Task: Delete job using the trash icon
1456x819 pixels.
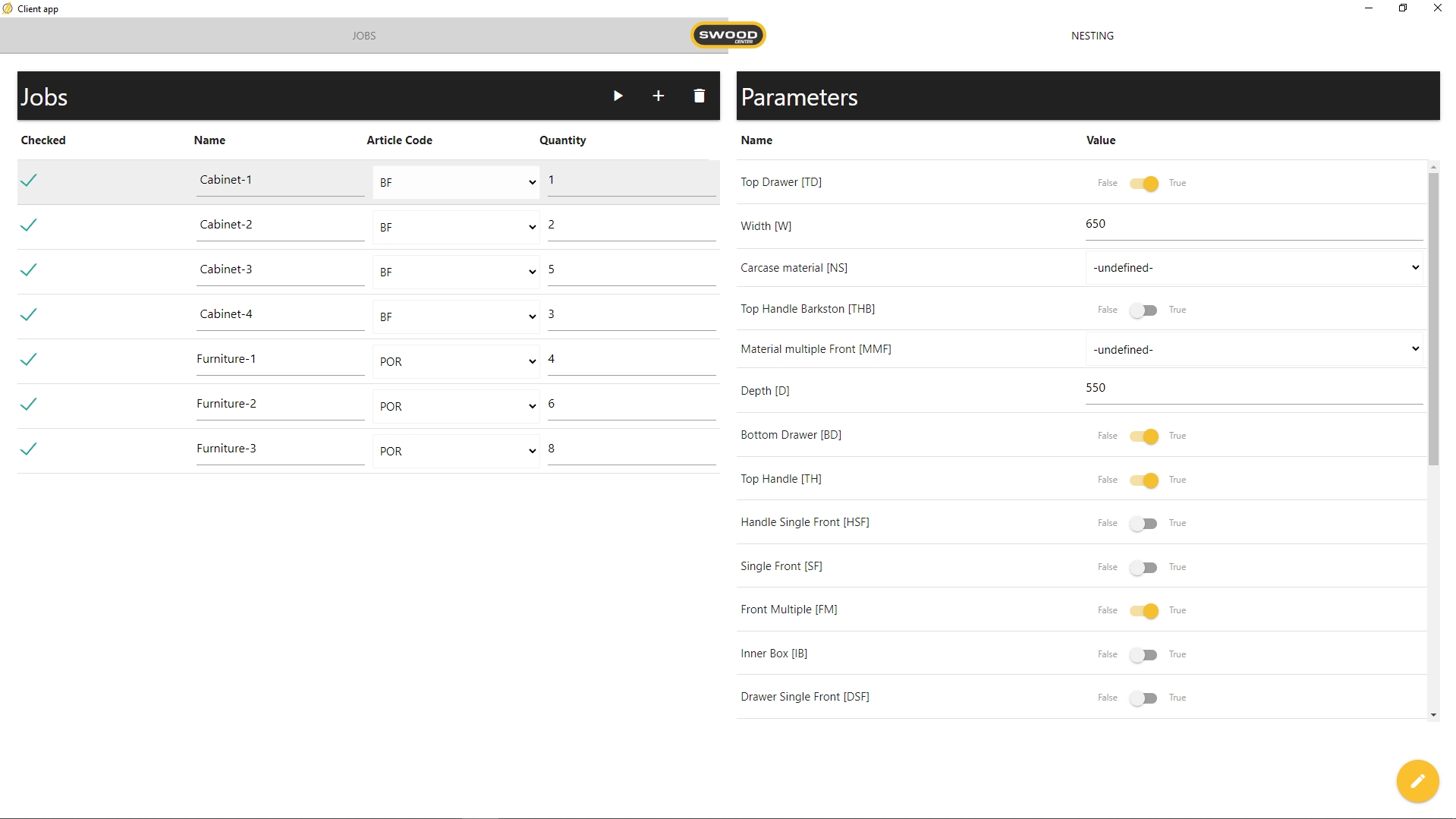Action: 699,96
